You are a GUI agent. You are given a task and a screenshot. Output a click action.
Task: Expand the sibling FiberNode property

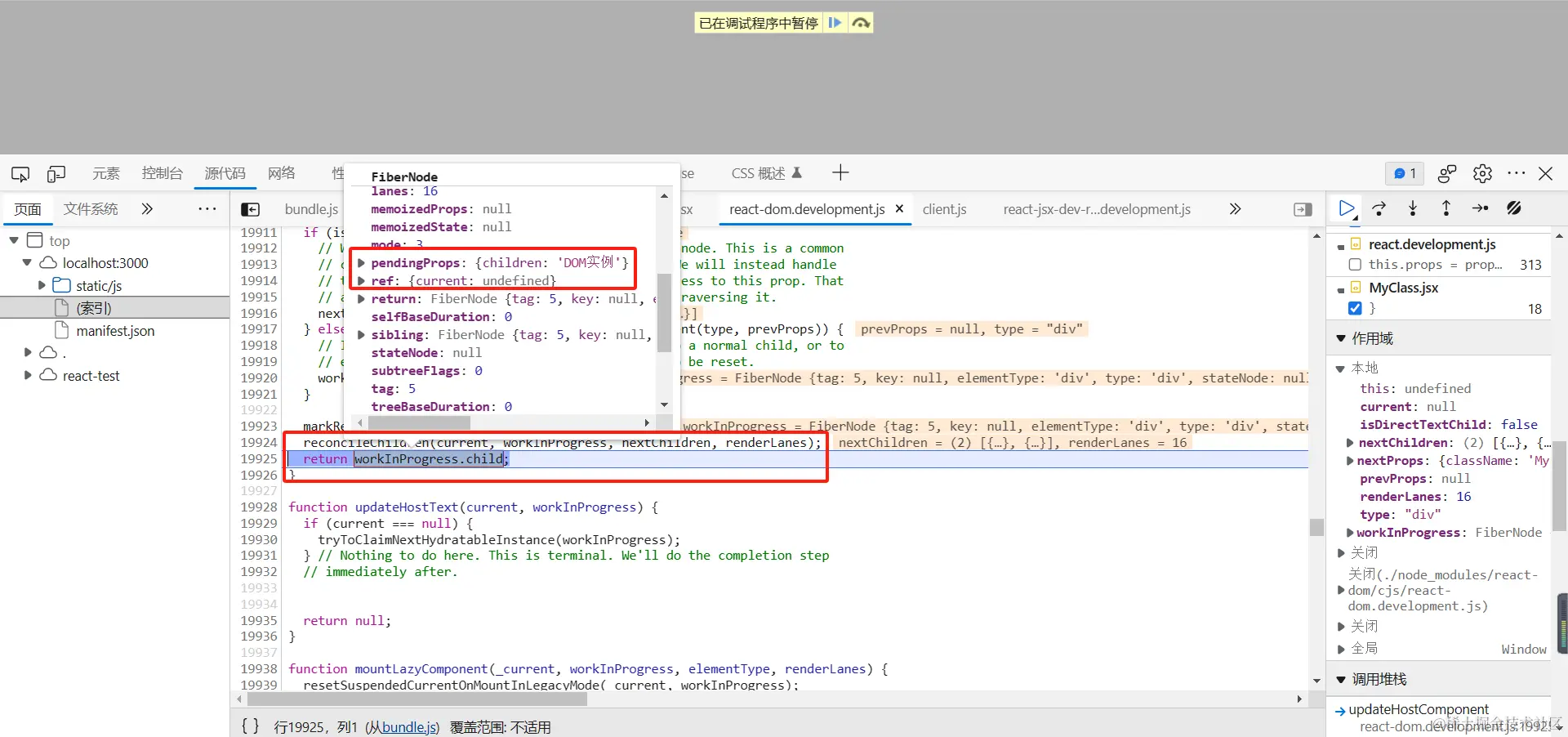click(x=361, y=335)
